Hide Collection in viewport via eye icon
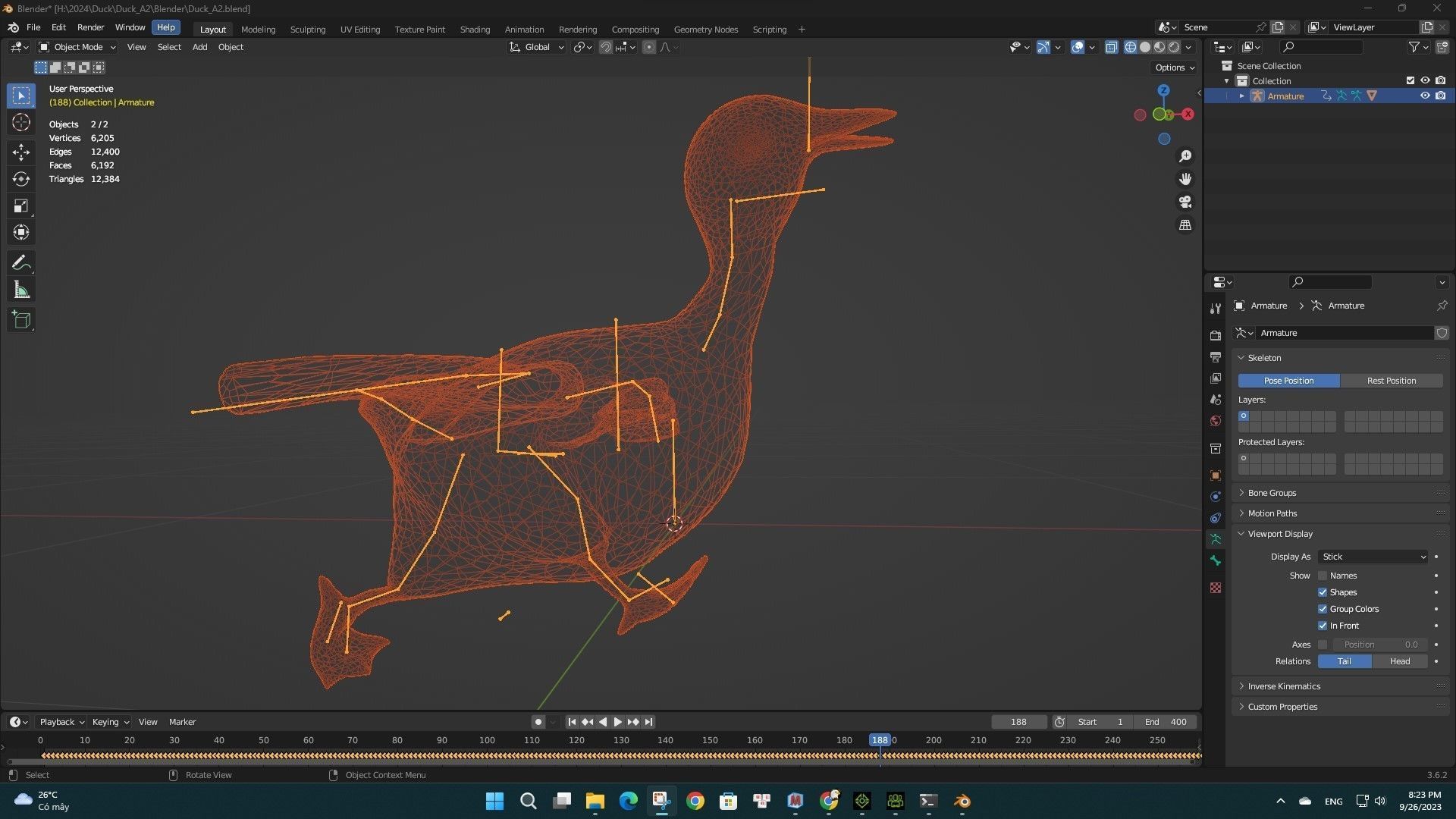1456x819 pixels. (x=1425, y=80)
